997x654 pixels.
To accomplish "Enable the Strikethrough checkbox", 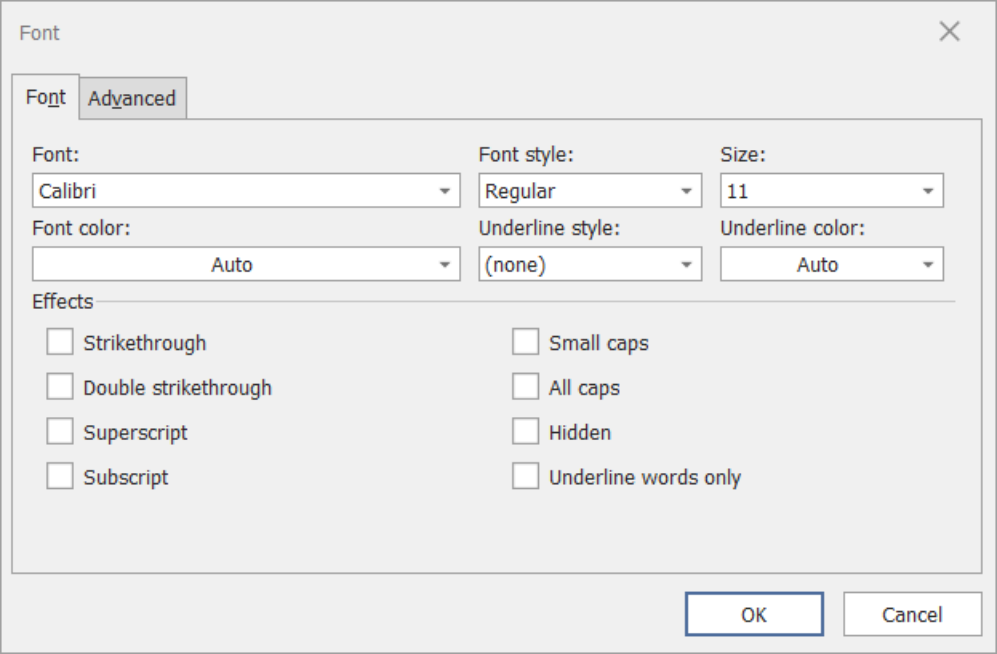I will [60, 343].
